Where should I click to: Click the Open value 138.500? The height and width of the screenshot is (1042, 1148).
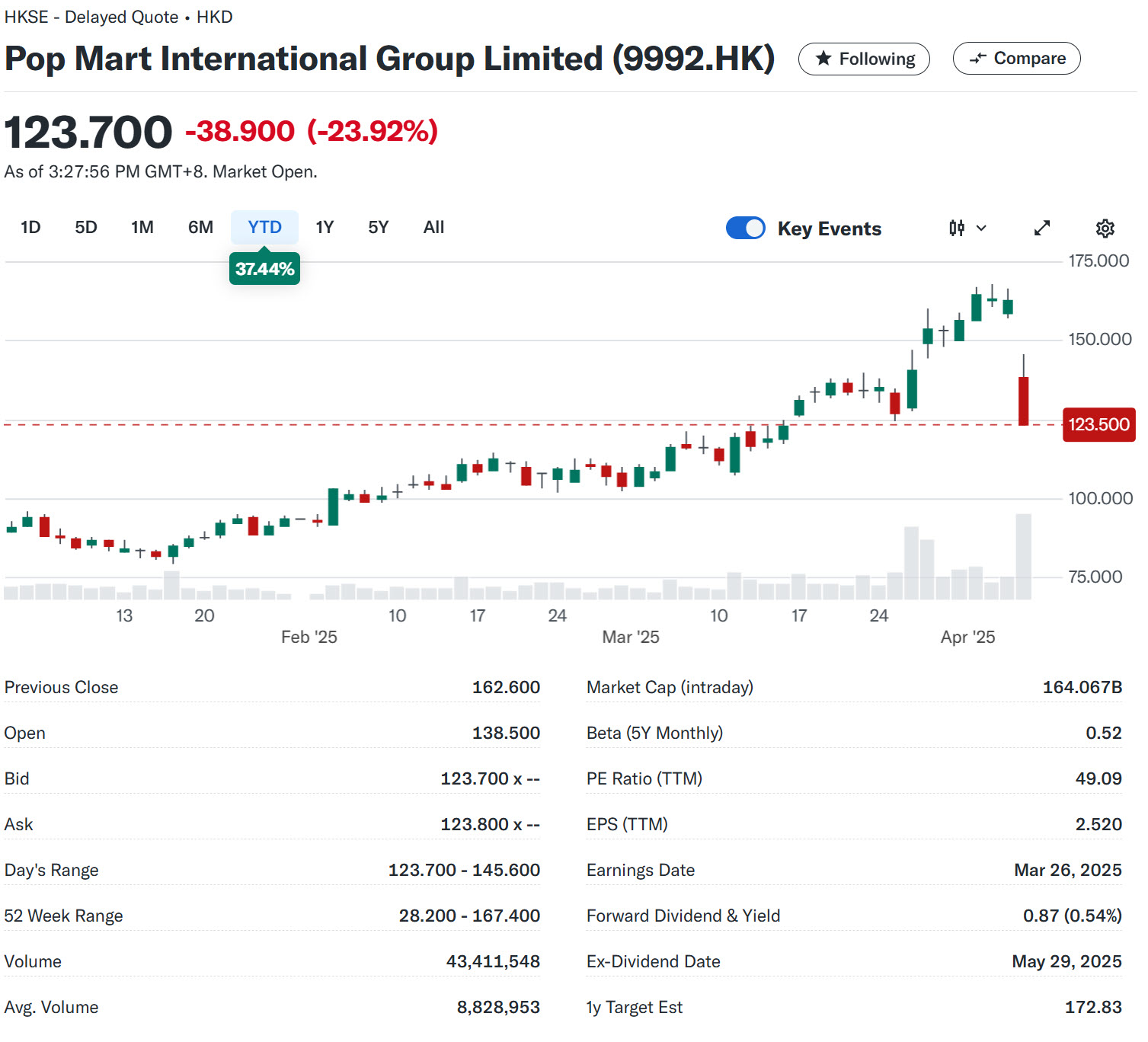506,733
